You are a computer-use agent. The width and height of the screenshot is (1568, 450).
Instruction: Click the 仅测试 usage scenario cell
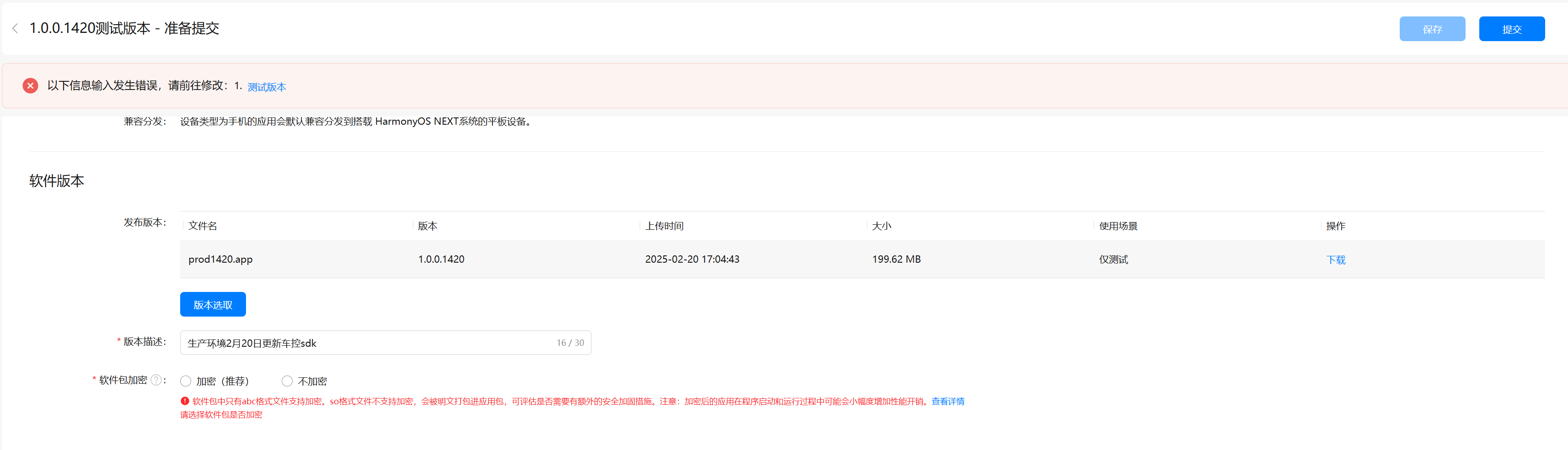point(1113,259)
